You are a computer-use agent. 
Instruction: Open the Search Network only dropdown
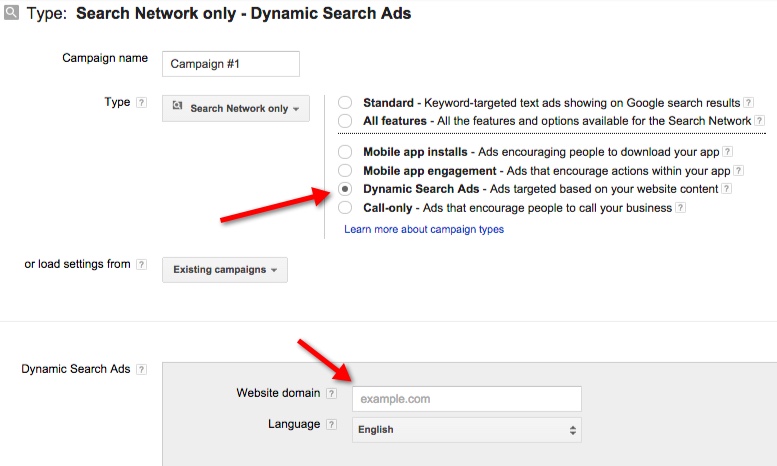pyautogui.click(x=236, y=108)
